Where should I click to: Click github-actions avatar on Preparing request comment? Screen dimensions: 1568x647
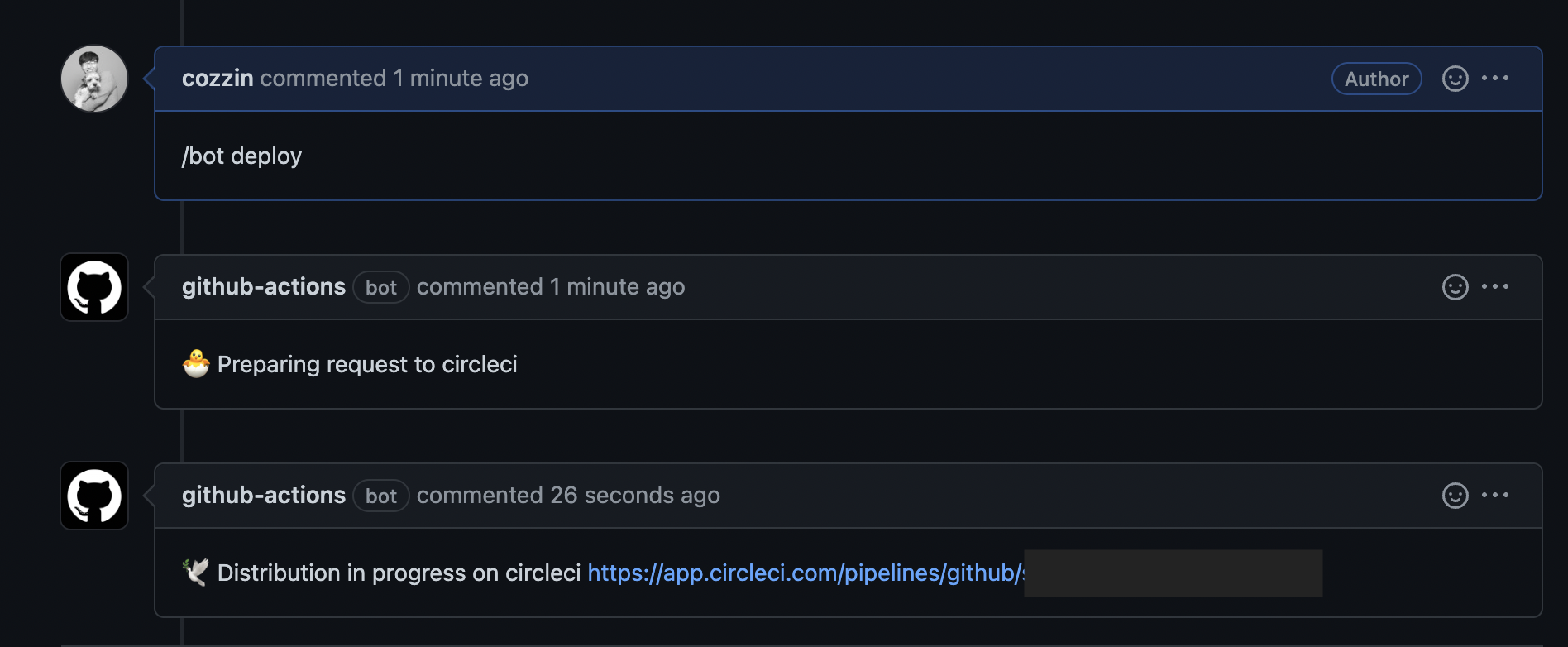pyautogui.click(x=94, y=287)
